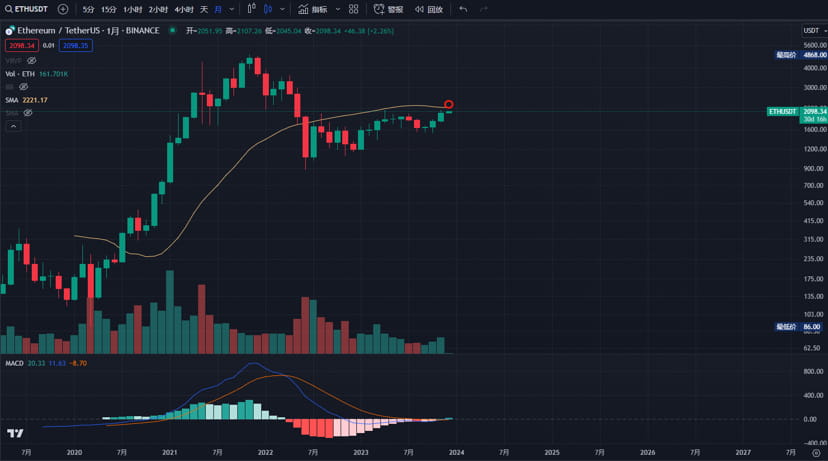
Task: Show the hidden SMA indicator via eye icon
Action: pos(28,112)
